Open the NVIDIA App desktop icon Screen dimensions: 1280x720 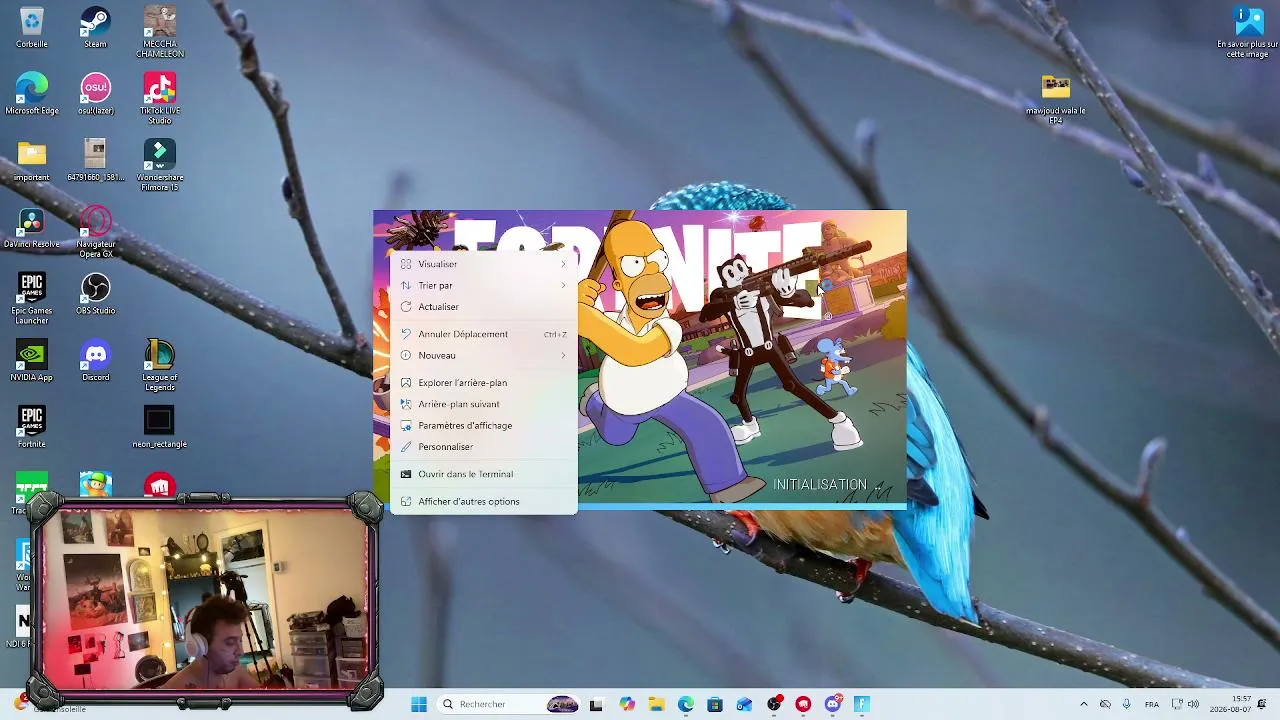pos(31,361)
